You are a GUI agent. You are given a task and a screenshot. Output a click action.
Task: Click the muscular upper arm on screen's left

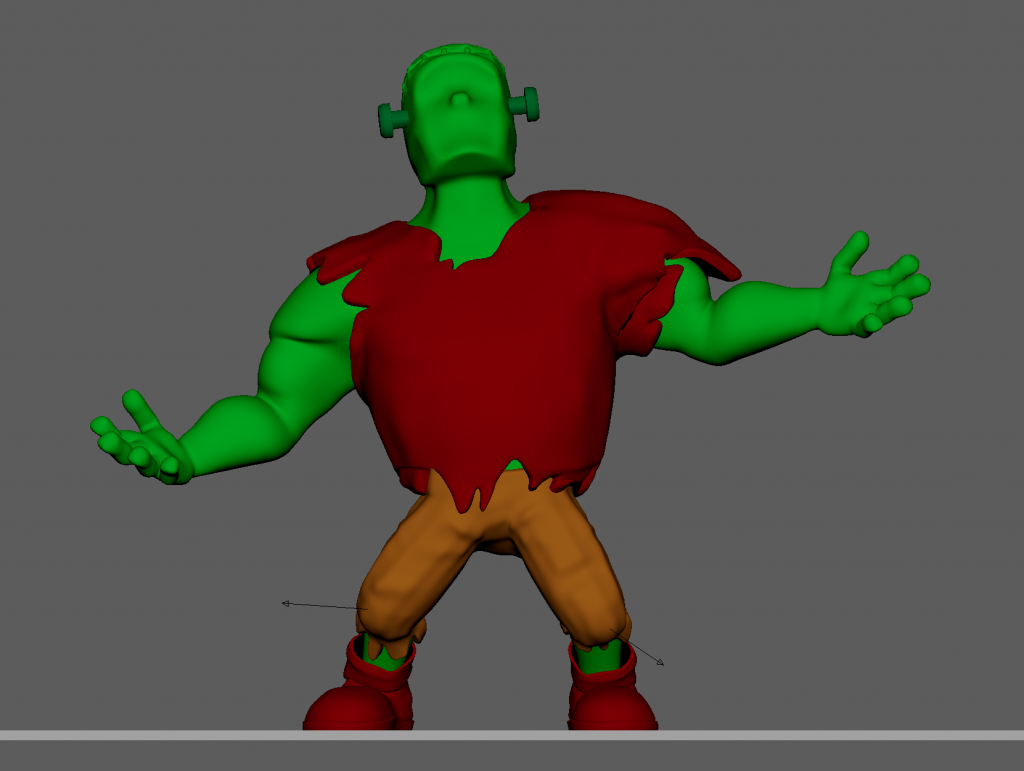[x=300, y=350]
